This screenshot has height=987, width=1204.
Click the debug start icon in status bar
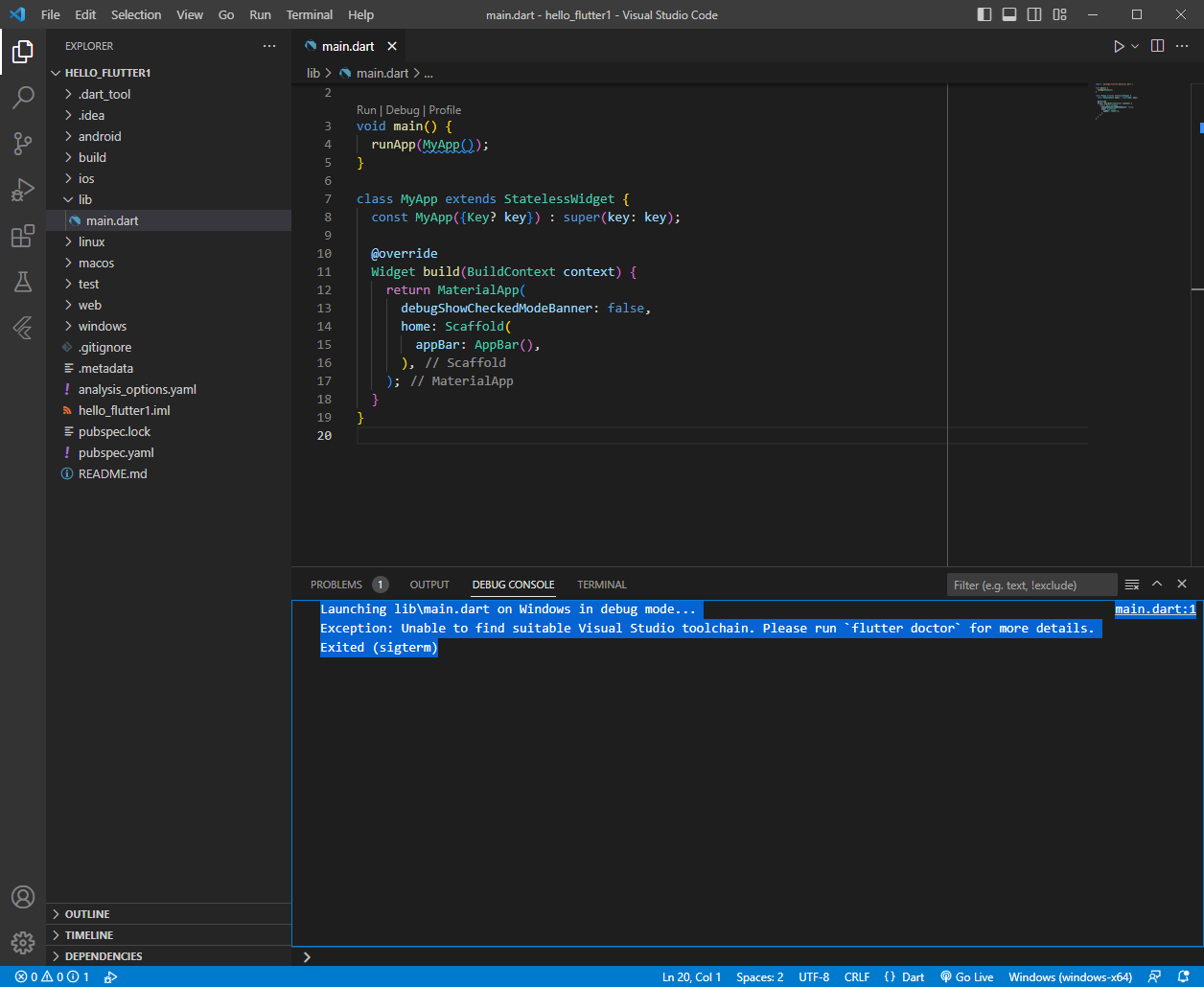[110, 977]
